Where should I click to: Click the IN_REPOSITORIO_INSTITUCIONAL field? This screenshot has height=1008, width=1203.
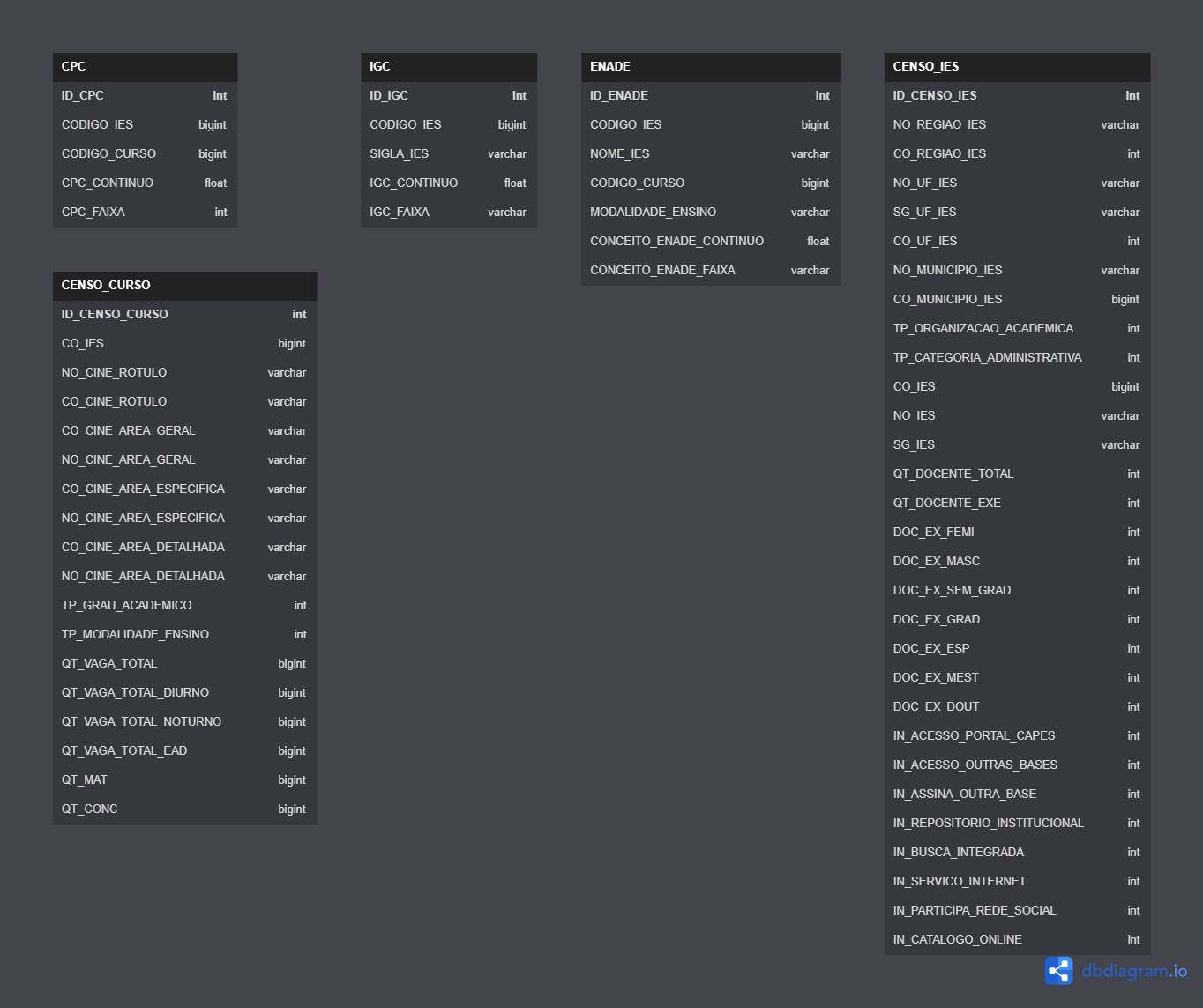pos(1018,824)
